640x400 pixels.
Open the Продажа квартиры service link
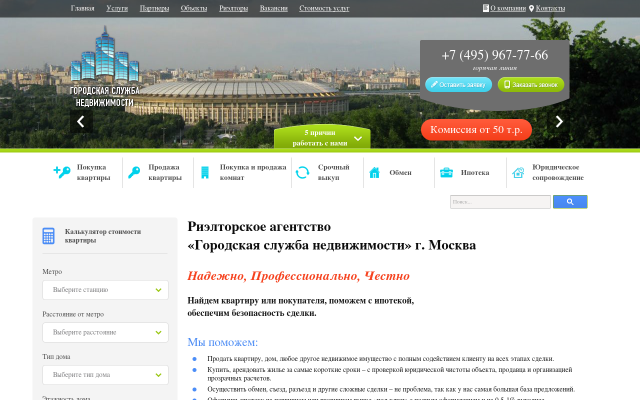pos(165,172)
